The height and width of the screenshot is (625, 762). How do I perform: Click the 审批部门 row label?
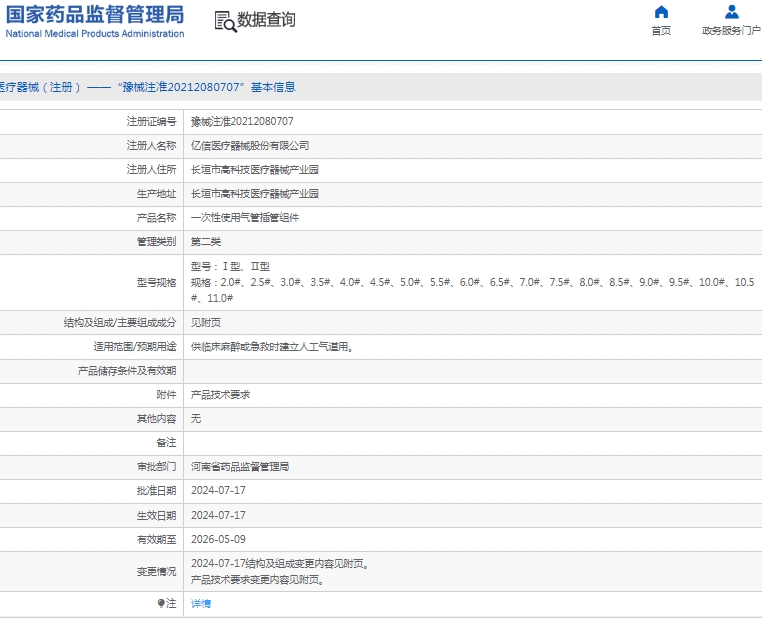(156, 467)
